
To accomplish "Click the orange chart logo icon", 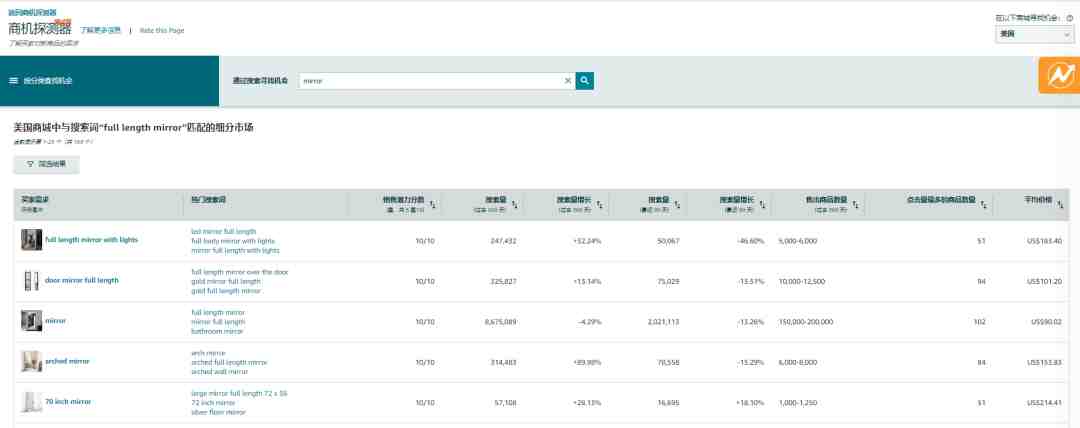I will pos(1059,75).
